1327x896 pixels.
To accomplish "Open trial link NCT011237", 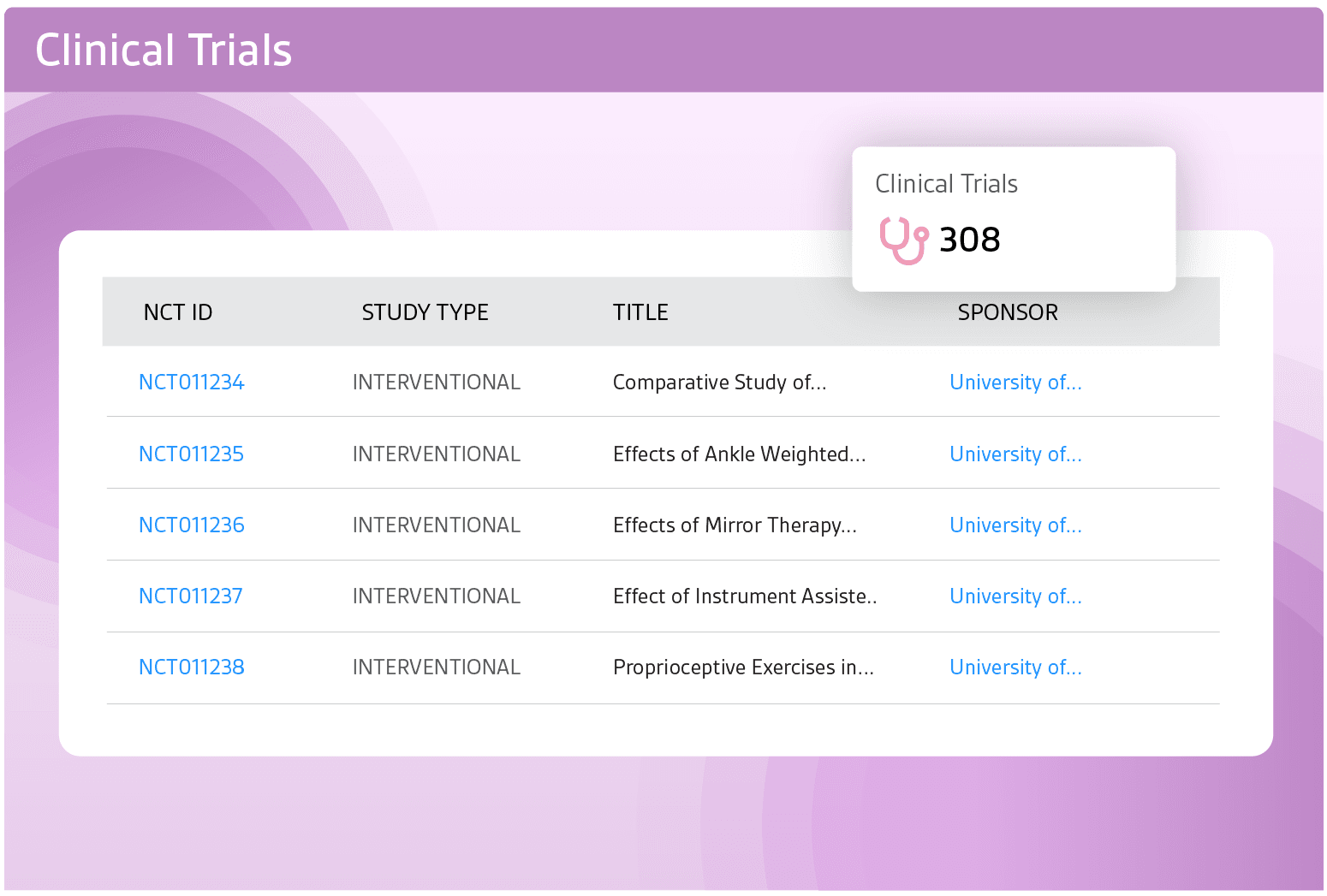I will pos(191,596).
